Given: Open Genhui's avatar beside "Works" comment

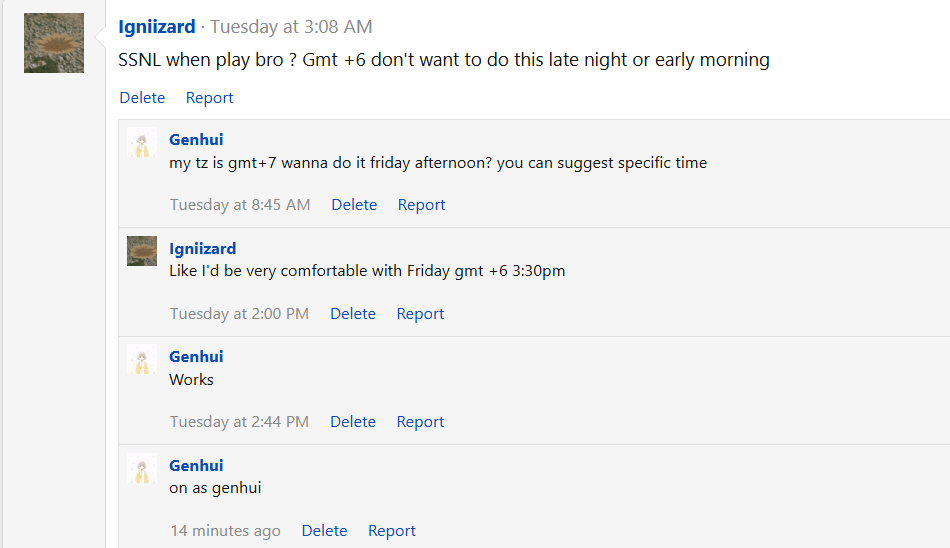Looking at the screenshot, I should point(142,359).
